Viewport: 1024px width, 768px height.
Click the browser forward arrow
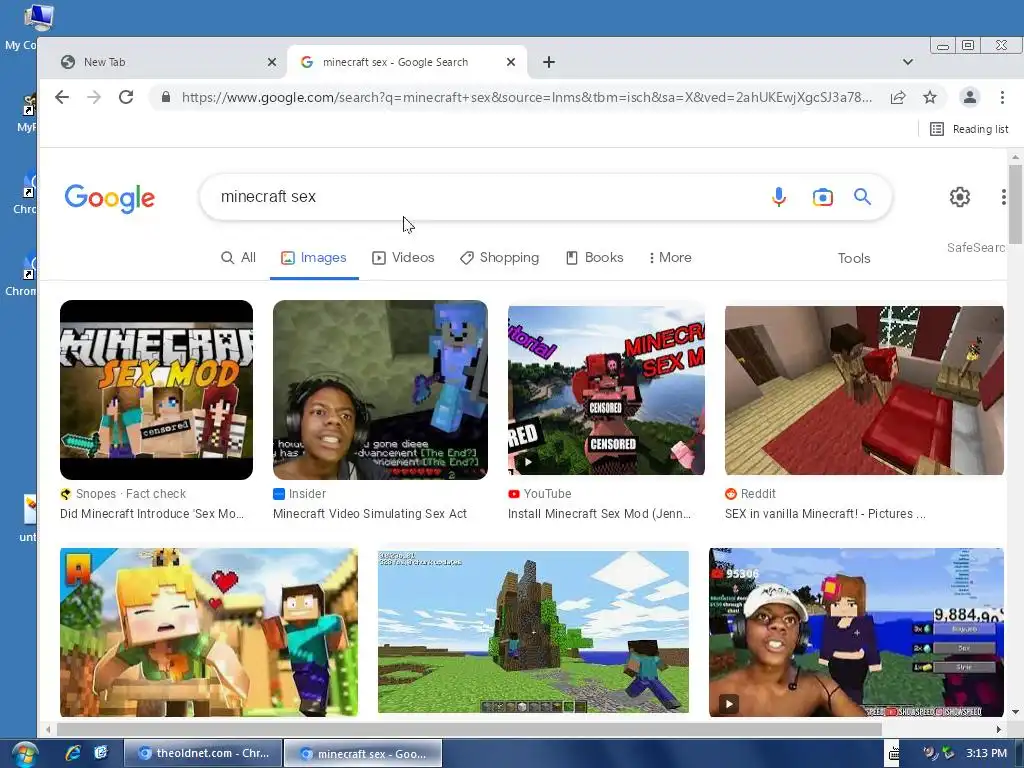click(94, 97)
